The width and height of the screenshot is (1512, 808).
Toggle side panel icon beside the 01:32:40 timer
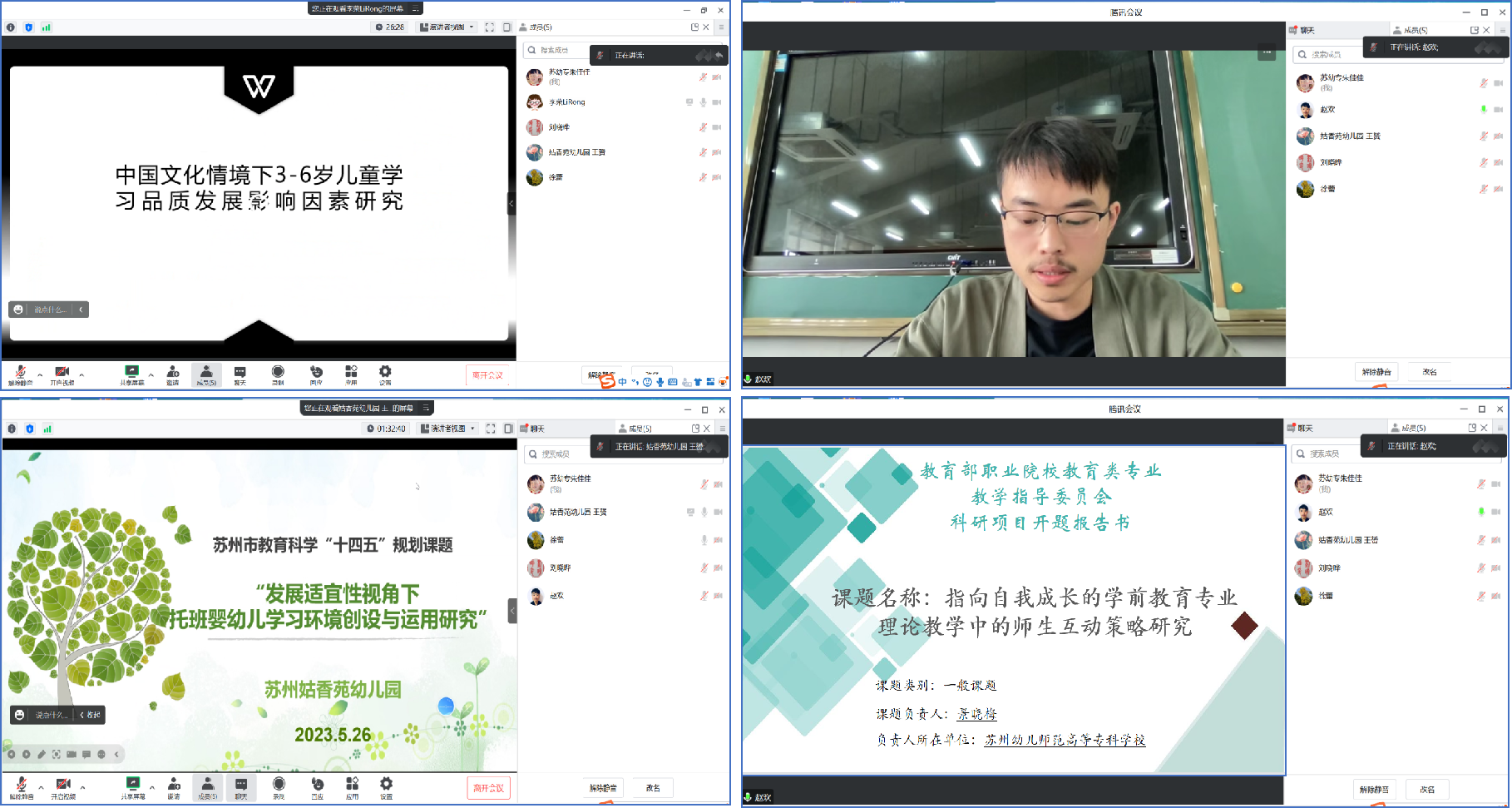click(x=508, y=429)
